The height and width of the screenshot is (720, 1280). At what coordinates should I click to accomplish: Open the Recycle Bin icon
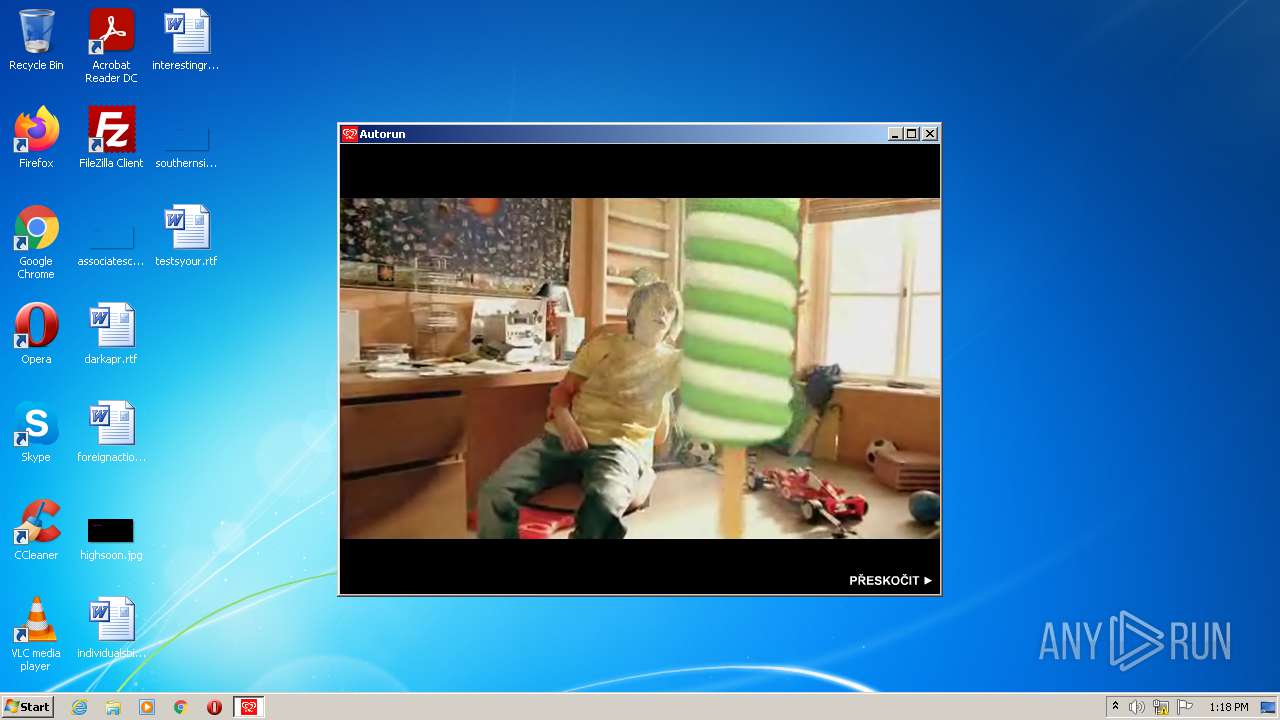click(x=36, y=41)
